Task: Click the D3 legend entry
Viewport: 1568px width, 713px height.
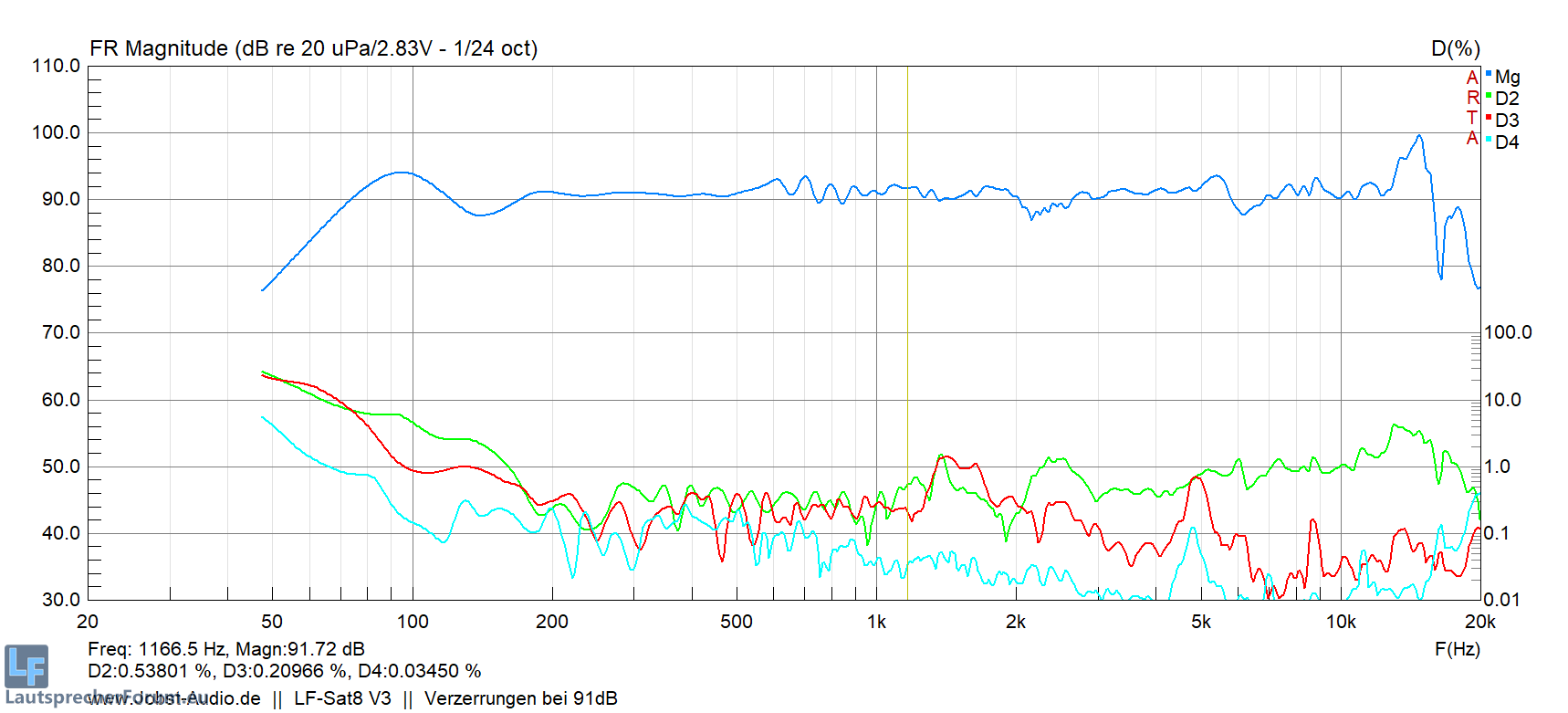Action: click(x=1507, y=121)
